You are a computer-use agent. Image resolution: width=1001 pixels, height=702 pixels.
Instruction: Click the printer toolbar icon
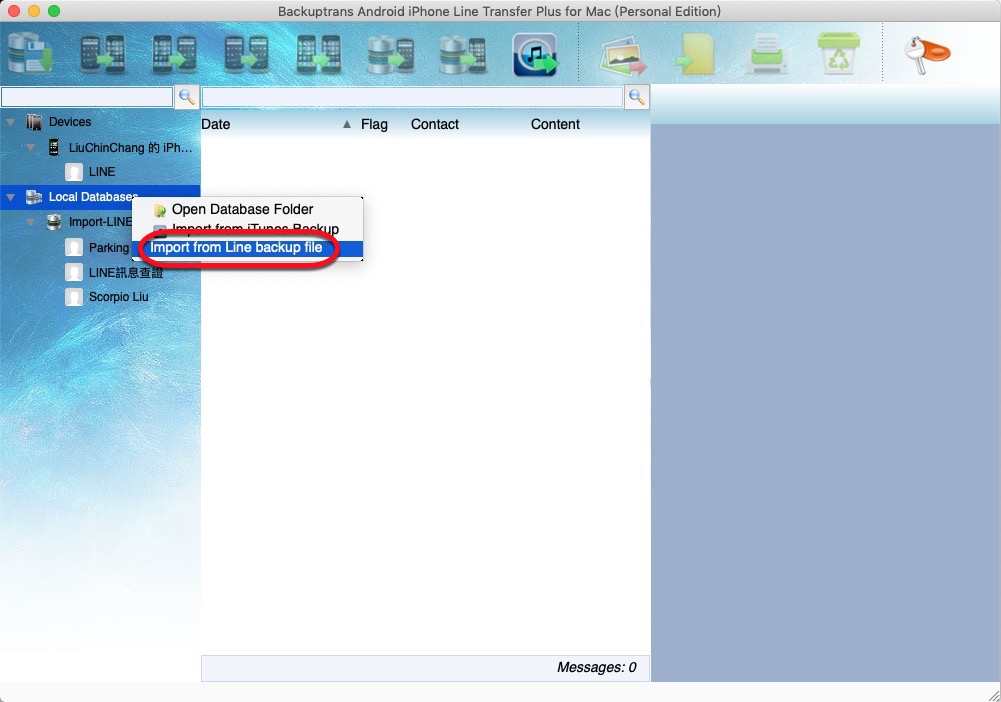(x=767, y=54)
